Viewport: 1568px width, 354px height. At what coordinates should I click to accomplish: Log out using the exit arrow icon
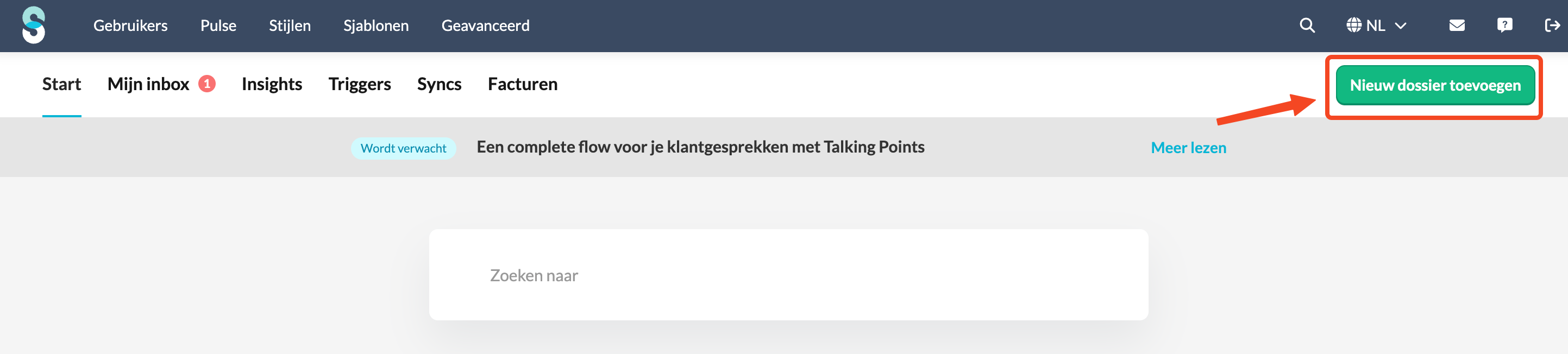(x=1552, y=26)
